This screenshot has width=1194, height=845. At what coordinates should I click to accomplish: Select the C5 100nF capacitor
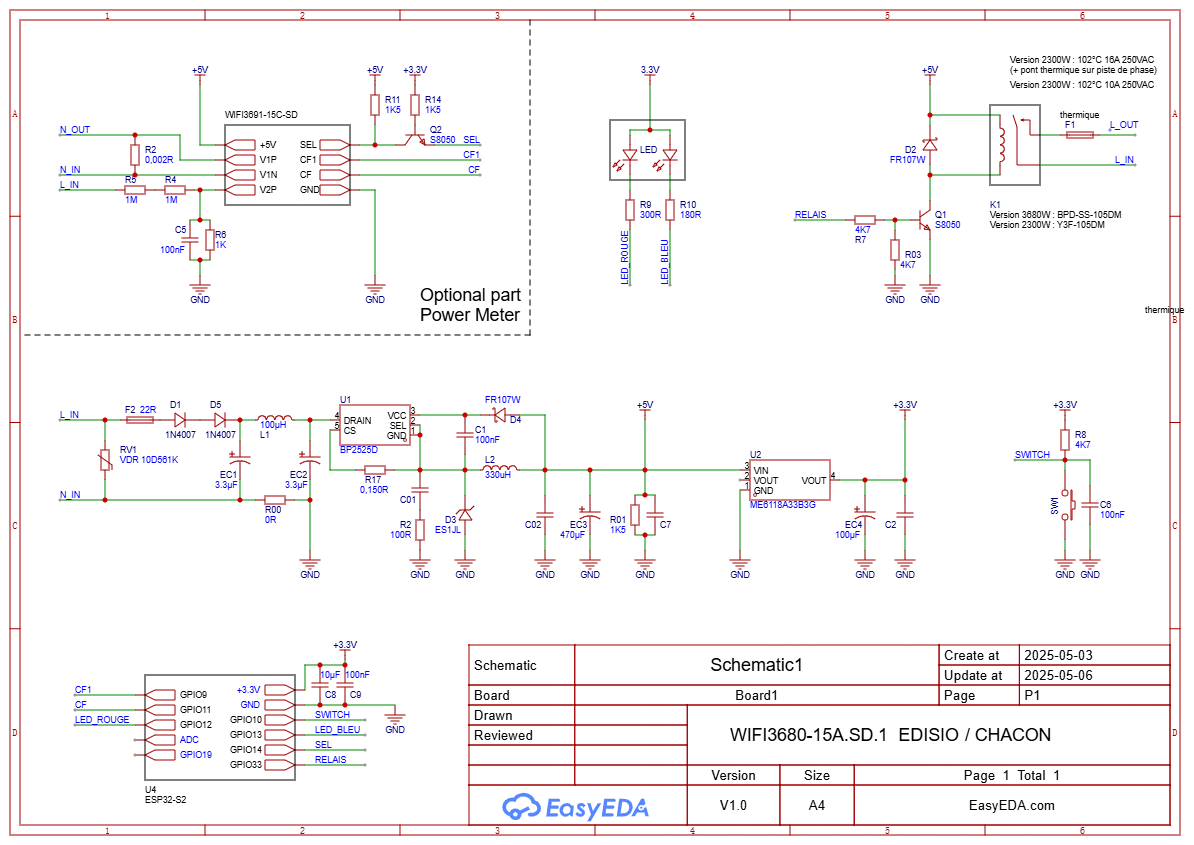click(190, 240)
